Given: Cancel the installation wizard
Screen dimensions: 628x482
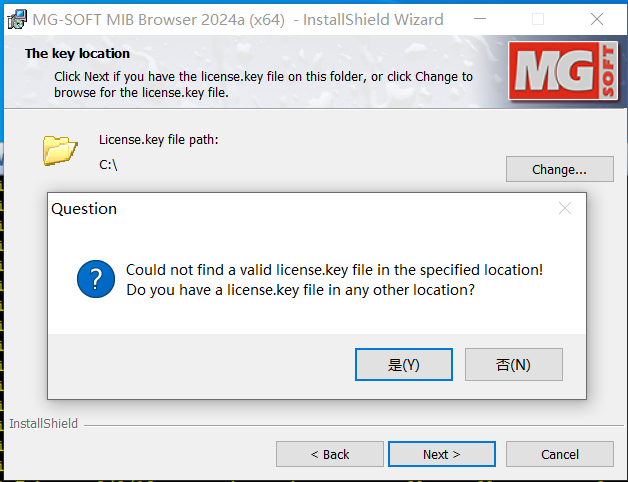Looking at the screenshot, I should [560, 454].
